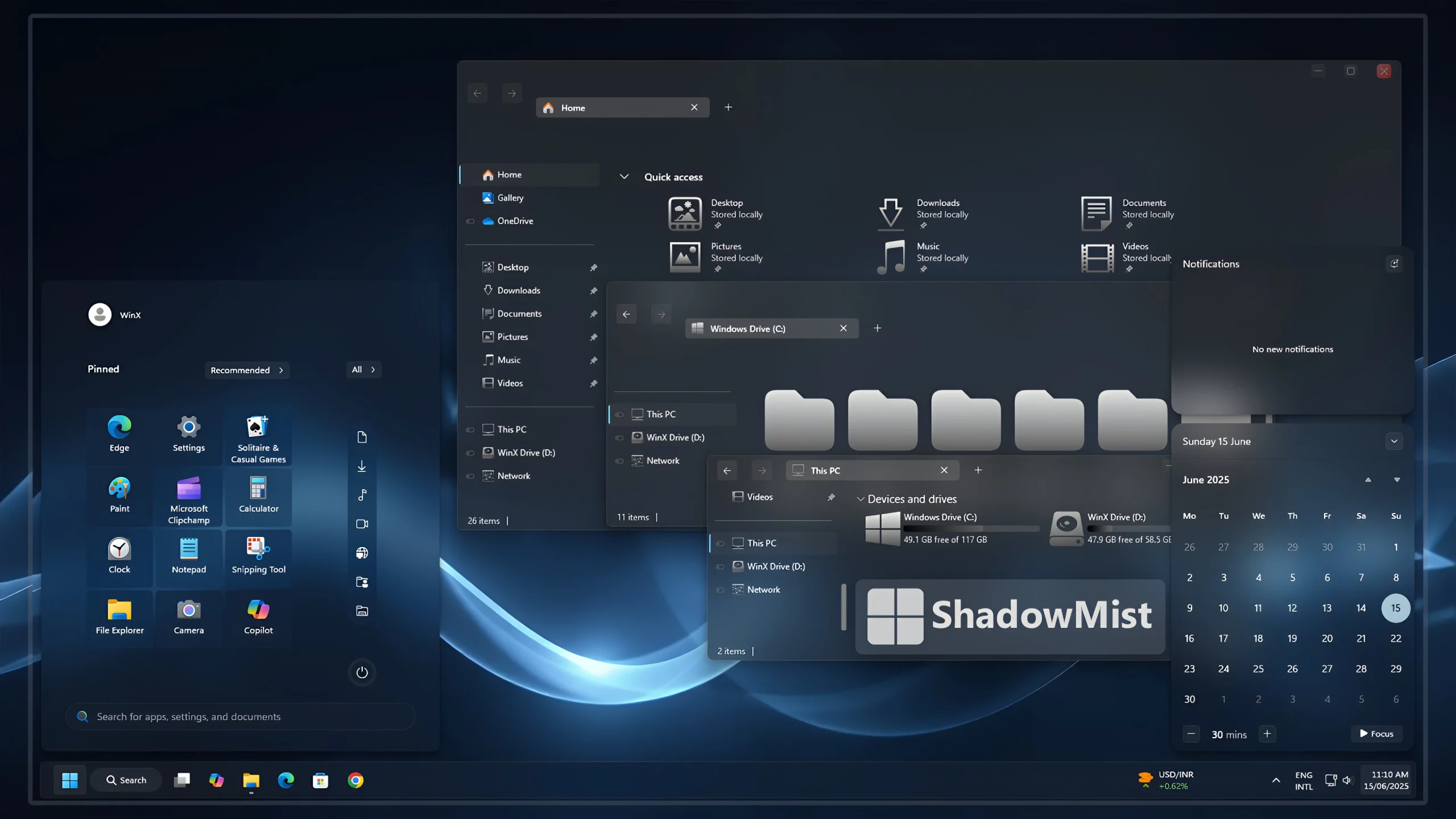Click the Start menu search field
The height and width of the screenshot is (819, 1456).
click(x=240, y=717)
